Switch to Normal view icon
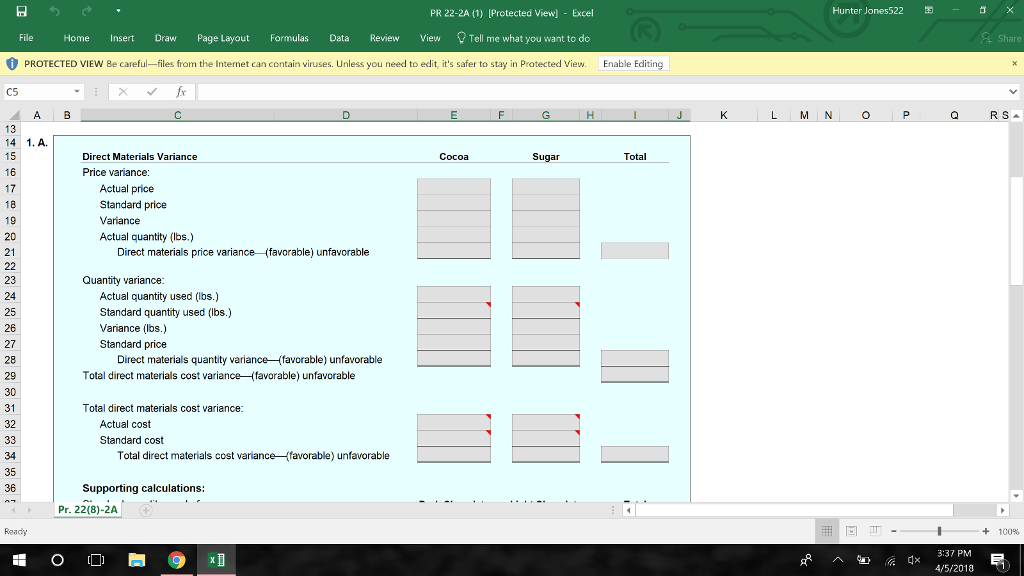This screenshot has height=576, width=1024. 827,531
